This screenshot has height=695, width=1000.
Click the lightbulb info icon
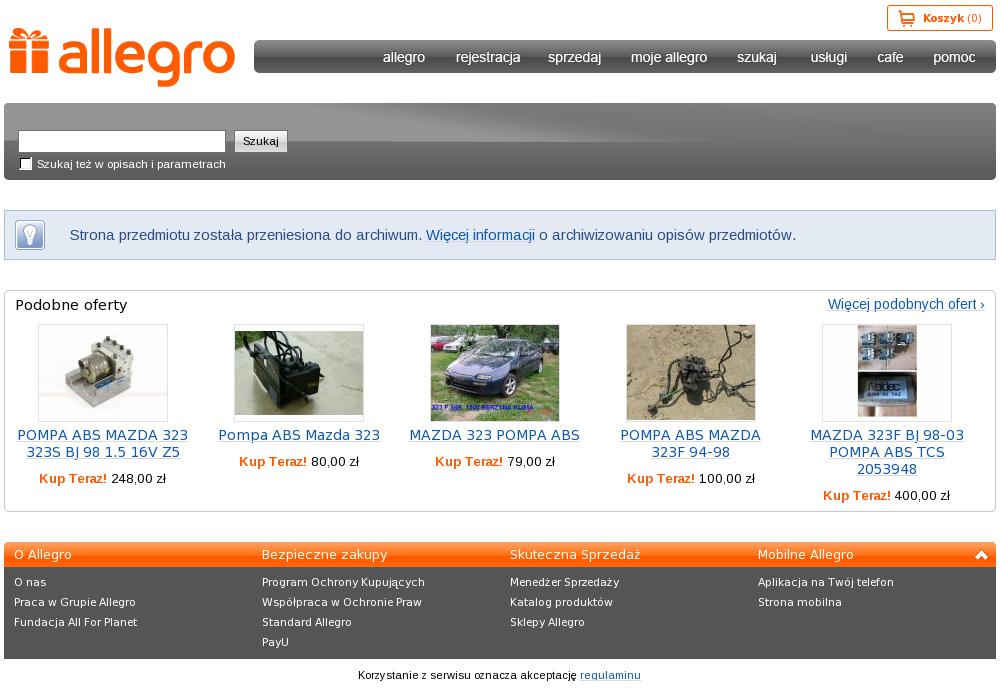pyautogui.click(x=30, y=235)
